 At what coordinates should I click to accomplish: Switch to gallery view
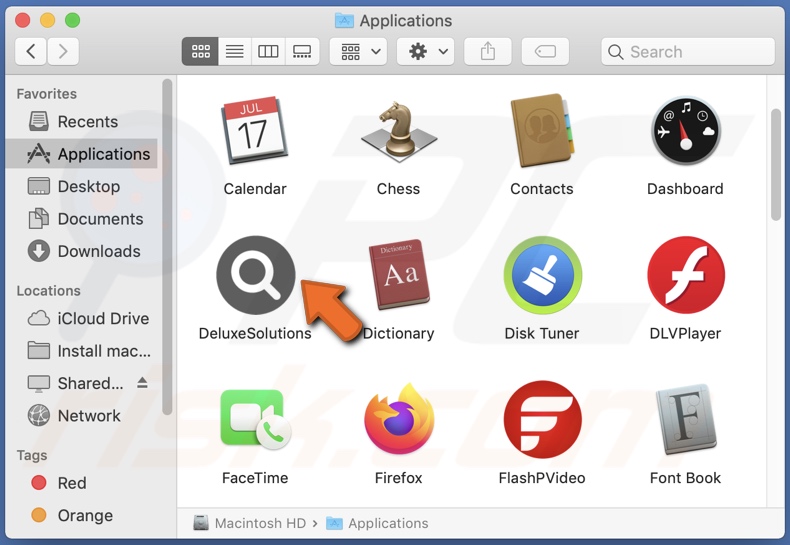click(x=302, y=51)
